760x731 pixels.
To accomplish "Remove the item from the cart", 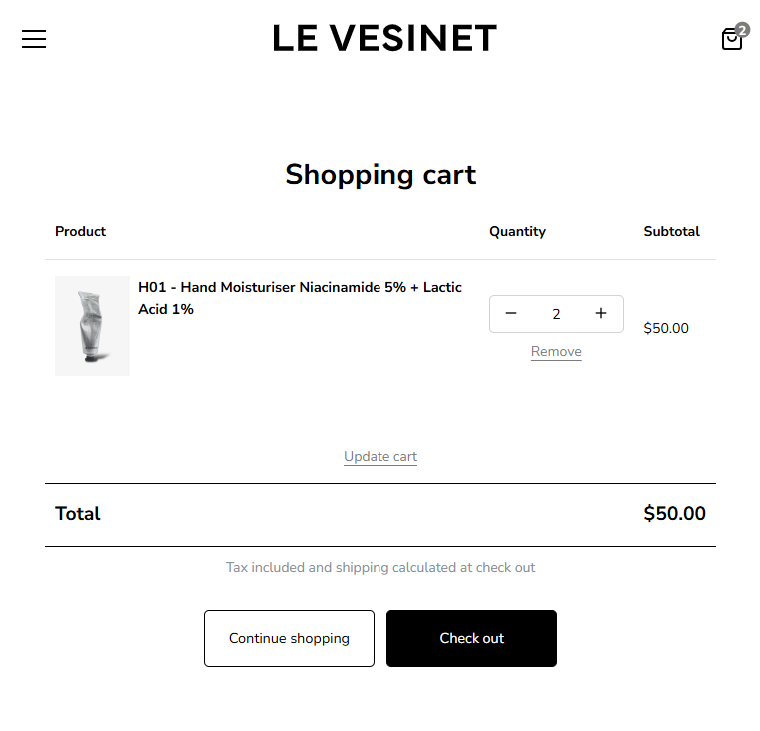I will 556,351.
